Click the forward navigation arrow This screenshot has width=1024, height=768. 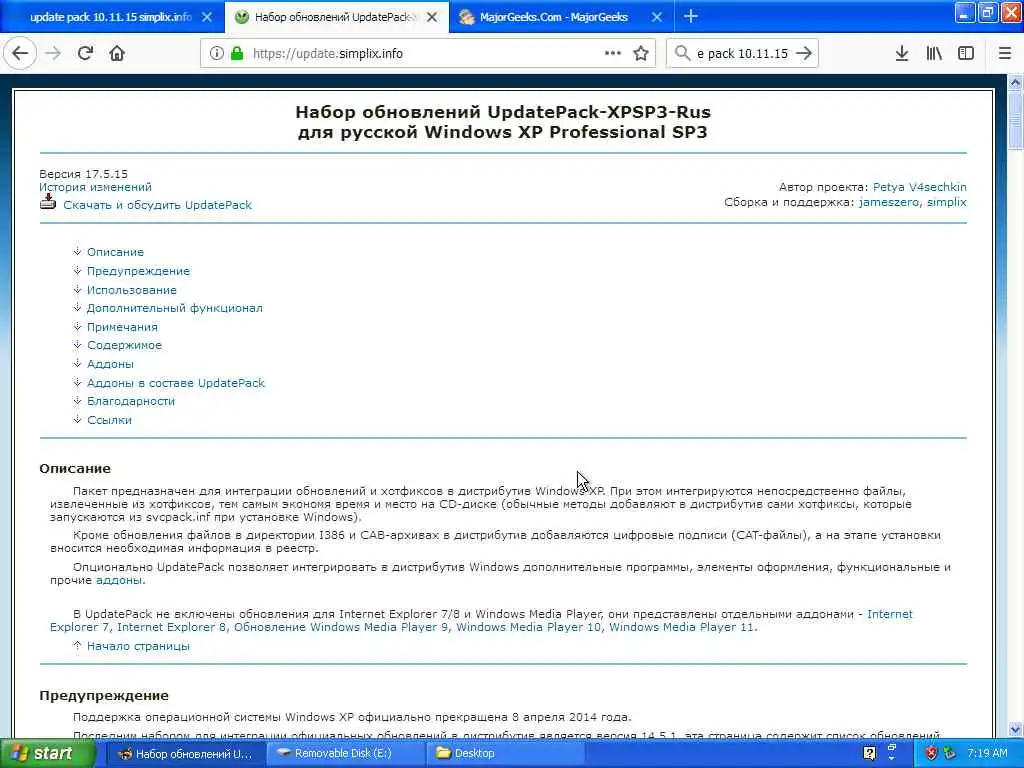tap(54, 54)
